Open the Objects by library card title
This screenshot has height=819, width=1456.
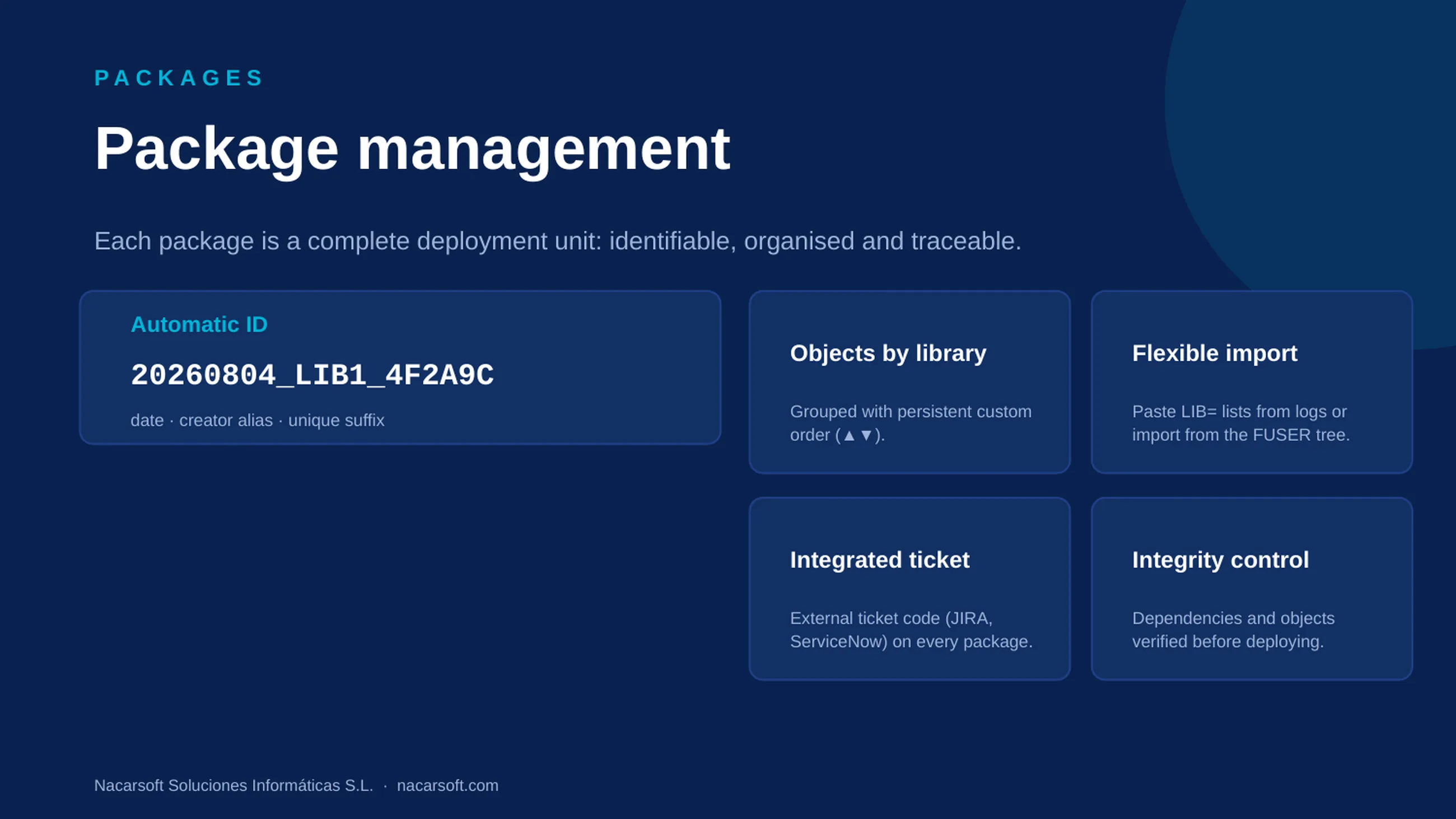[x=888, y=353]
